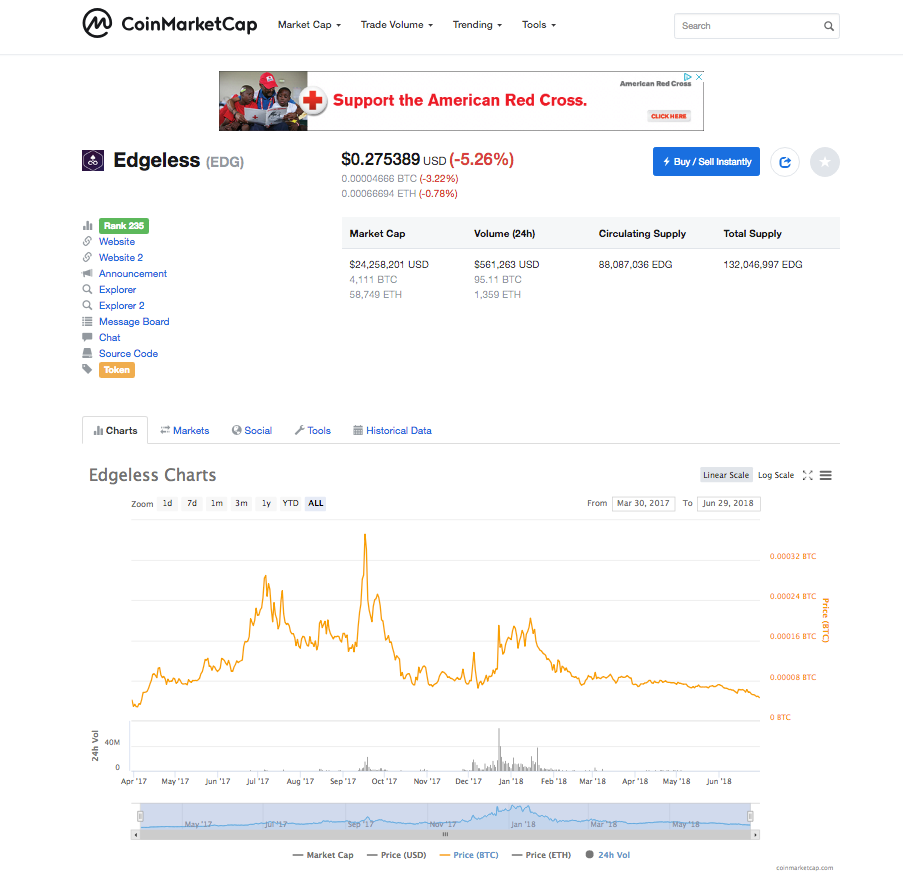Open the Trending dropdown menu
903x876 pixels.
pos(477,25)
